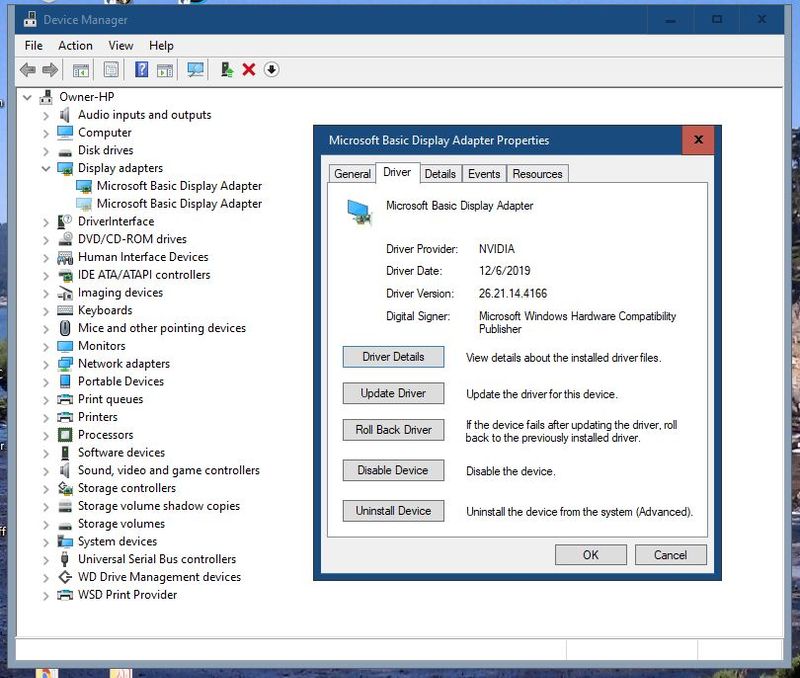The width and height of the screenshot is (800, 678).
Task: Select the Printers tree item
Action: 97,417
